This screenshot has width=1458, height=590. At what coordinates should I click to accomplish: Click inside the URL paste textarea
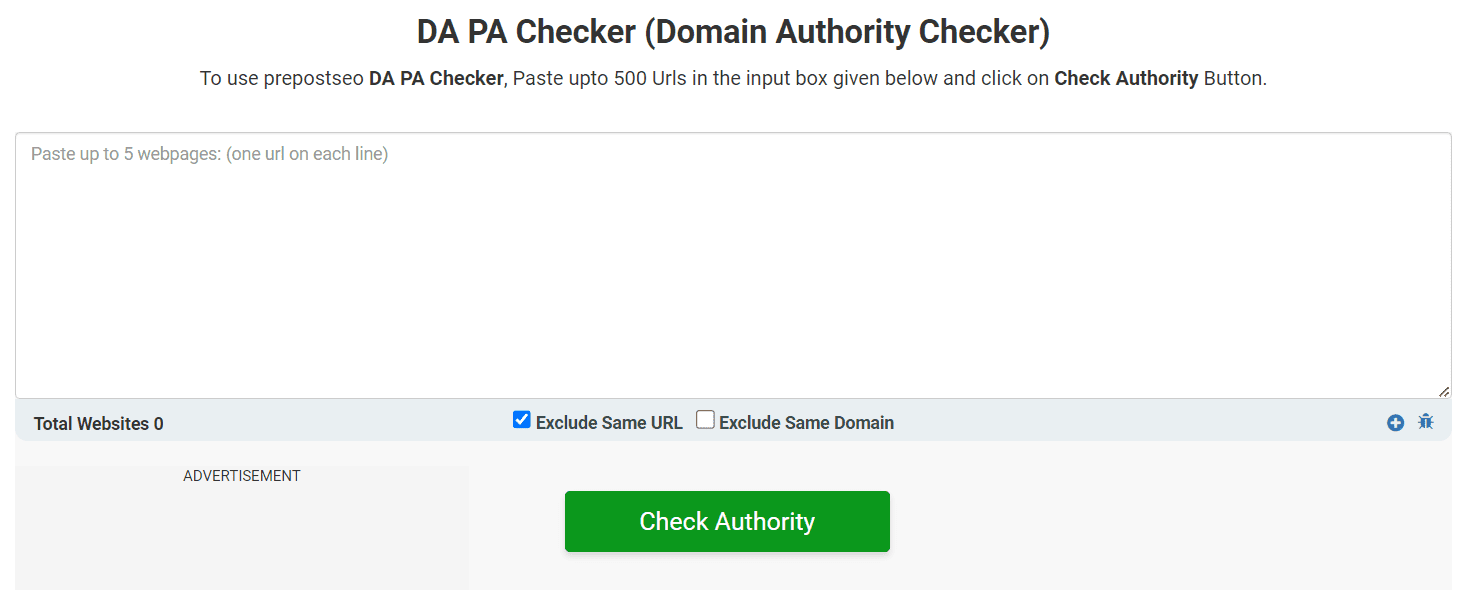(x=728, y=265)
